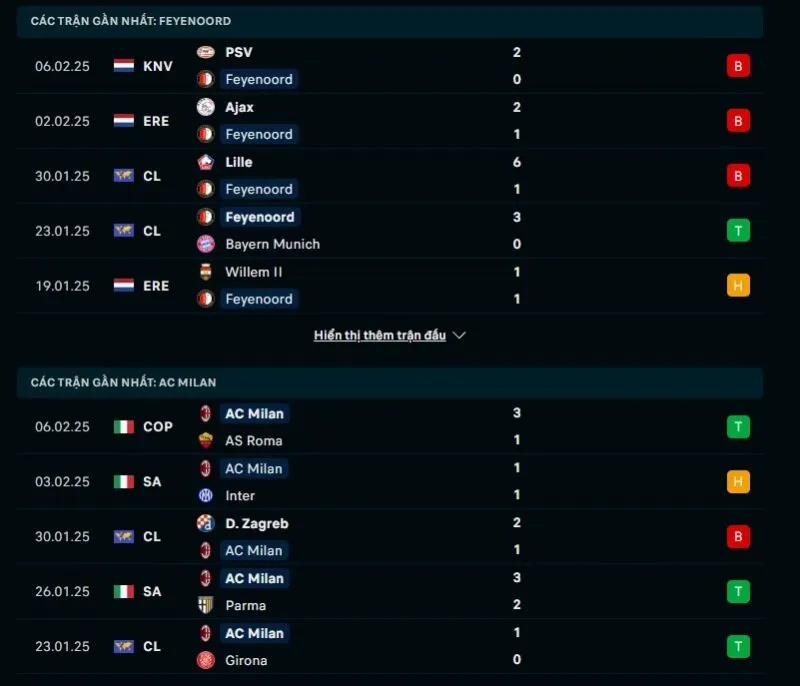Click the AC Milan underlined team name
The width and height of the screenshot is (800, 686).
254,413
